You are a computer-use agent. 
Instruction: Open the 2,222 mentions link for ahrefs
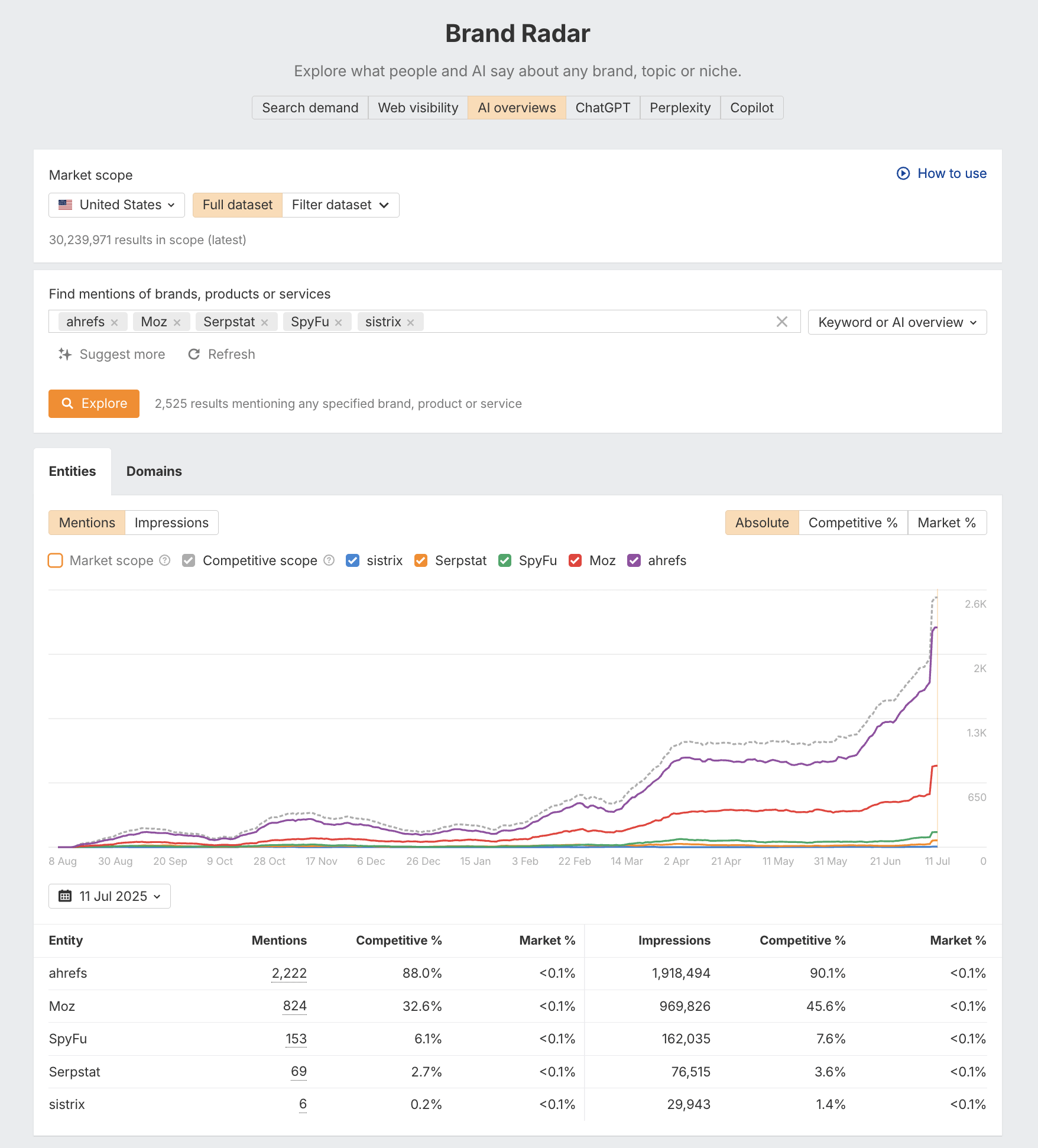289,972
